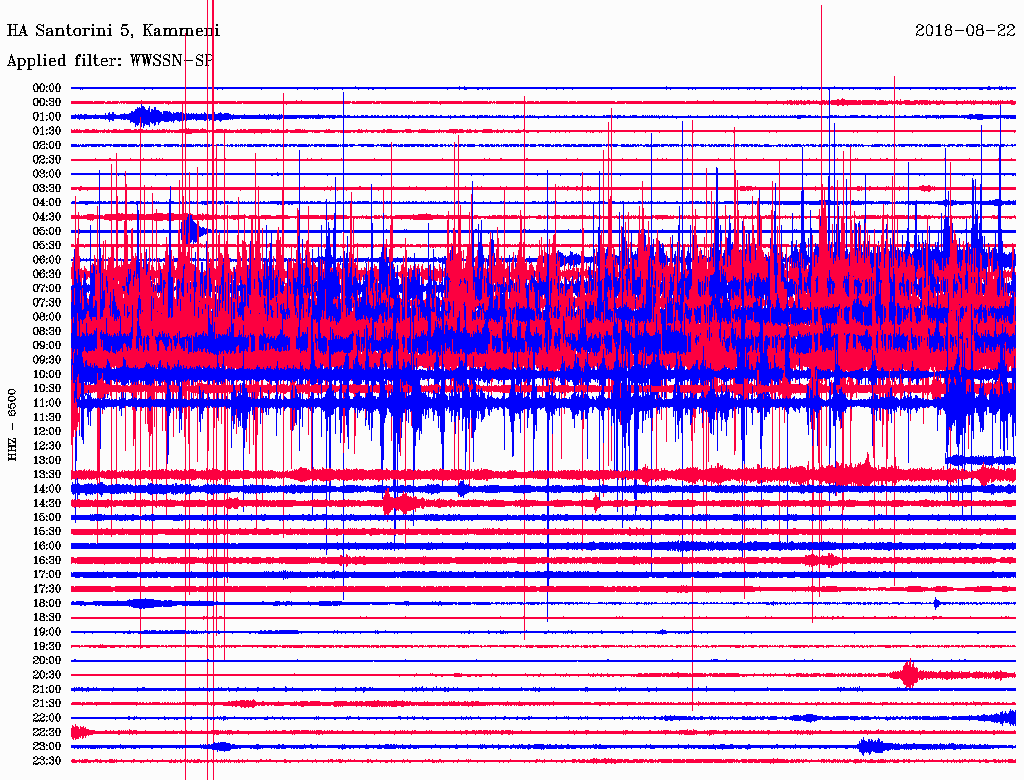Viewport: 1024px width, 780px height.
Task: Click the 04:30 time label
Action: click(47, 217)
